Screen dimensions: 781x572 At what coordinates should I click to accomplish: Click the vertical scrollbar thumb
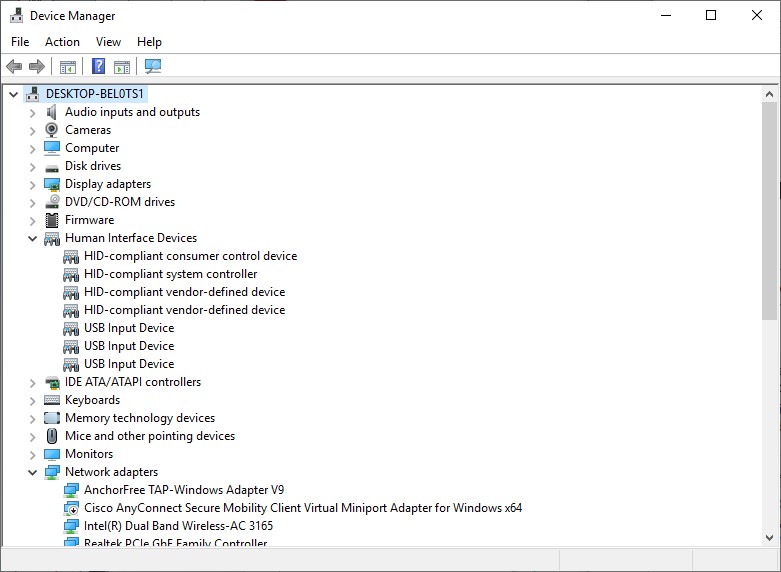pos(769,211)
